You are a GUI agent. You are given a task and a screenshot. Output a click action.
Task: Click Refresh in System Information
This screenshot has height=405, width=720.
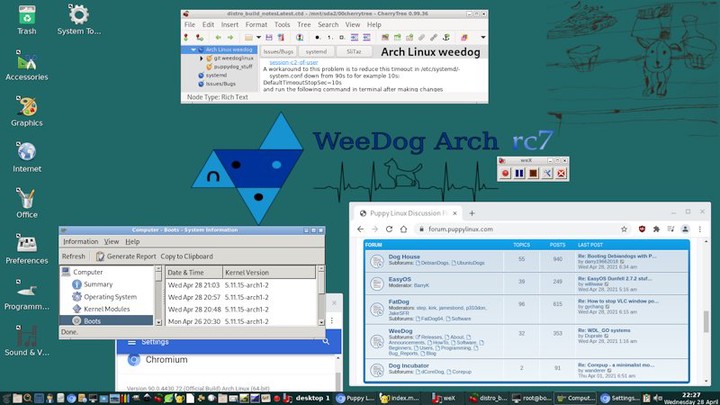(x=73, y=256)
